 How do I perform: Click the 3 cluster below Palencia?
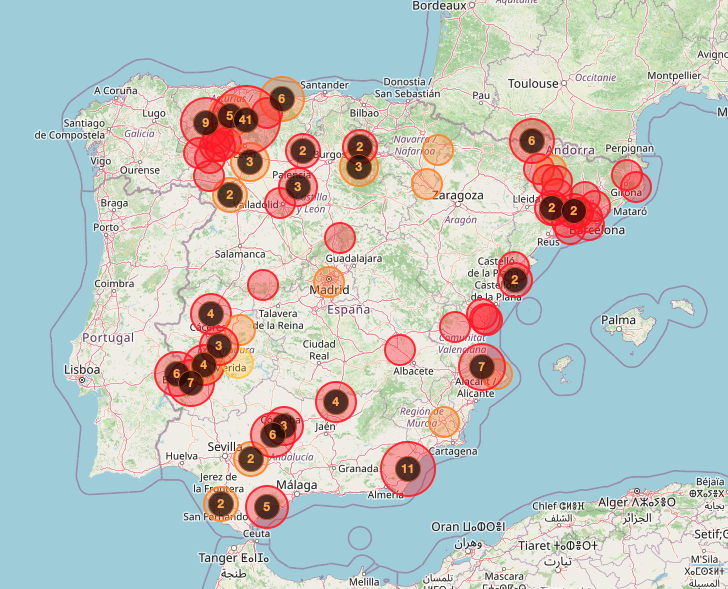(298, 187)
